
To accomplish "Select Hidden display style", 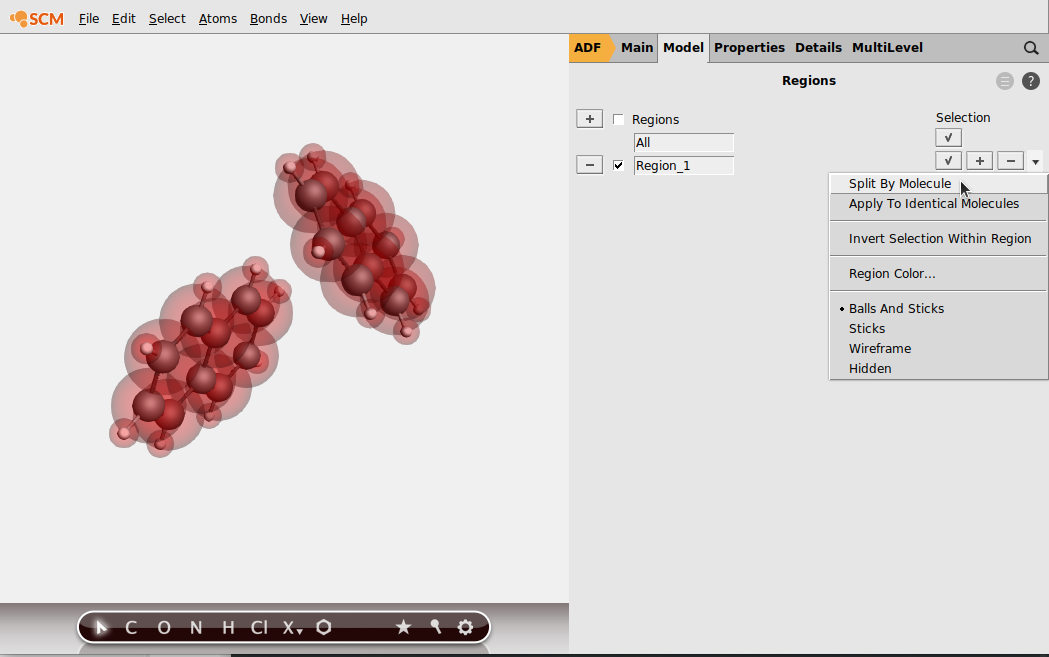I will pyautogui.click(x=938, y=369).
